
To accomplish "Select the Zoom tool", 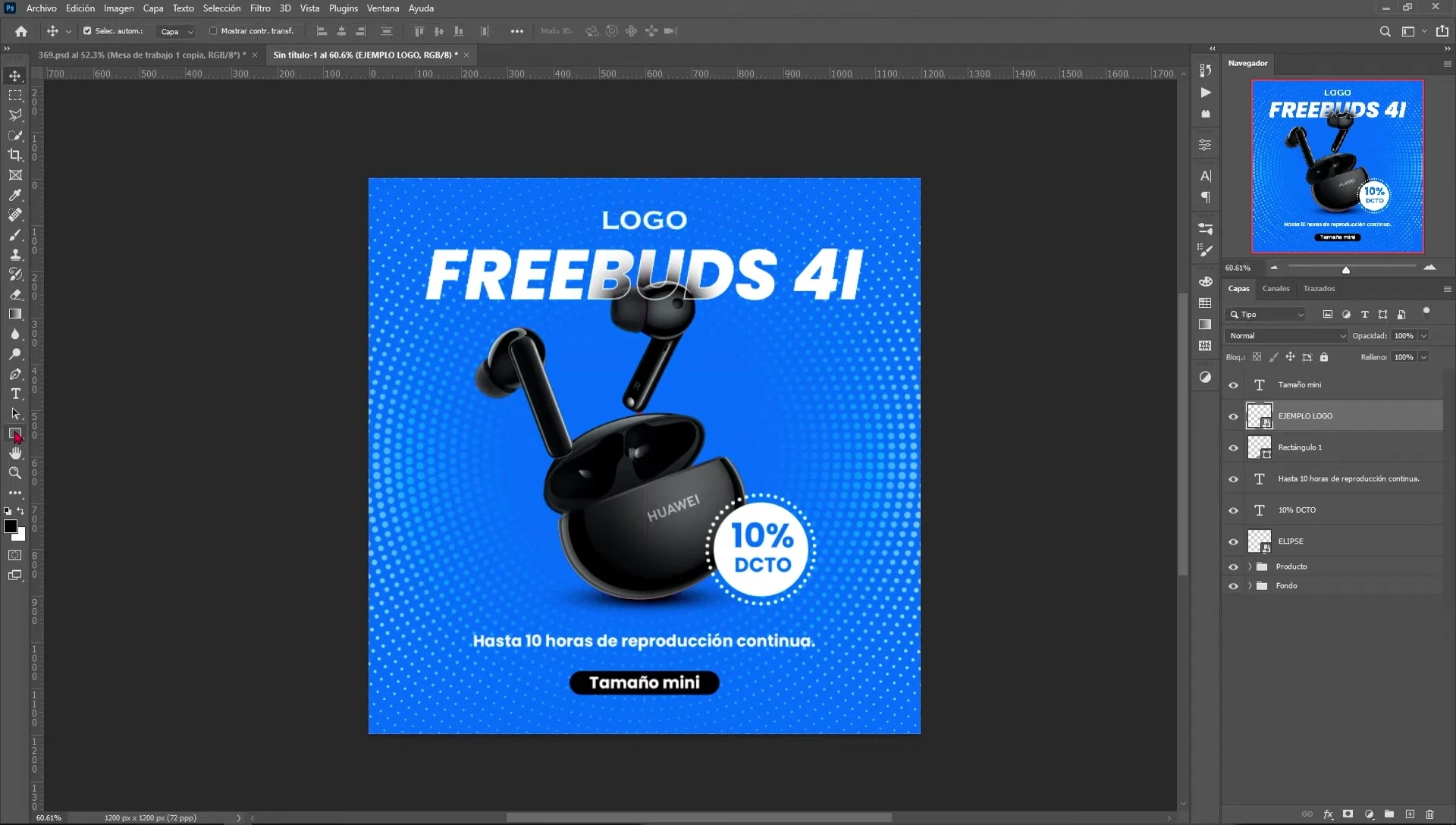I will point(15,473).
